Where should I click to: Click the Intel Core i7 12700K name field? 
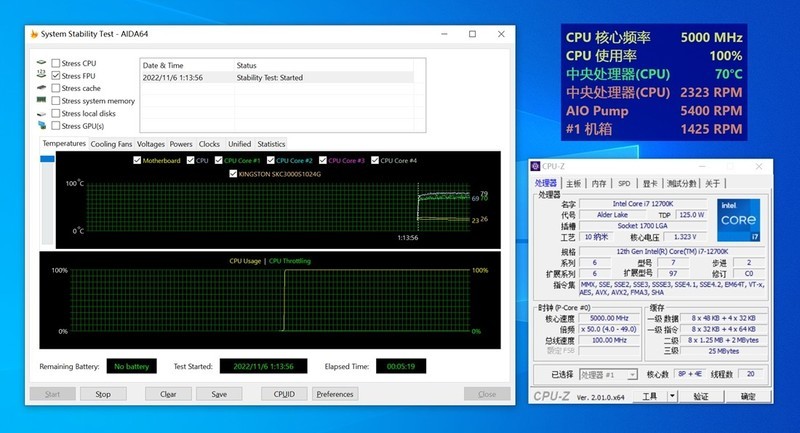(643, 203)
